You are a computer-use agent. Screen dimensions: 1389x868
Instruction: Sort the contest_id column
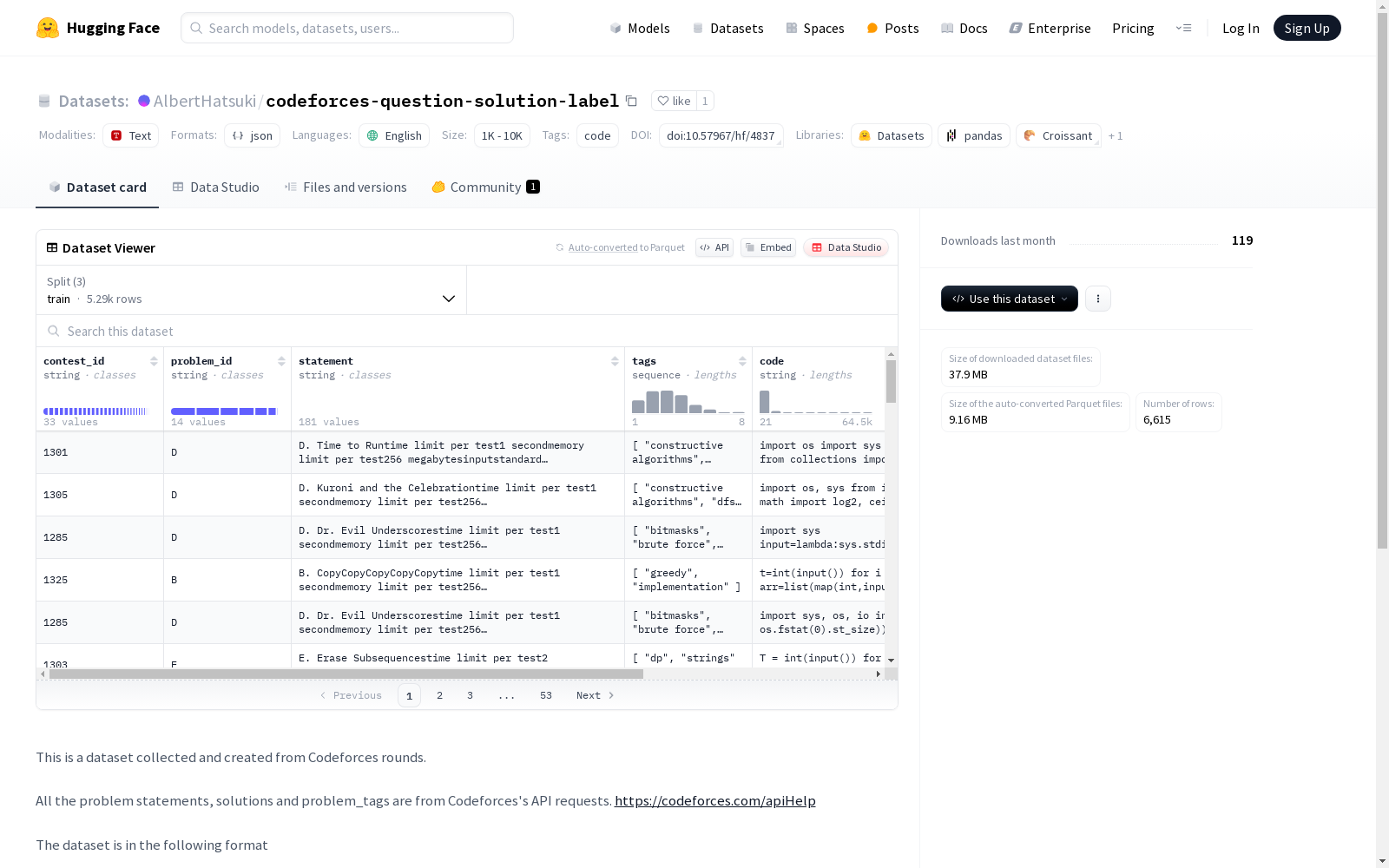pyautogui.click(x=154, y=361)
